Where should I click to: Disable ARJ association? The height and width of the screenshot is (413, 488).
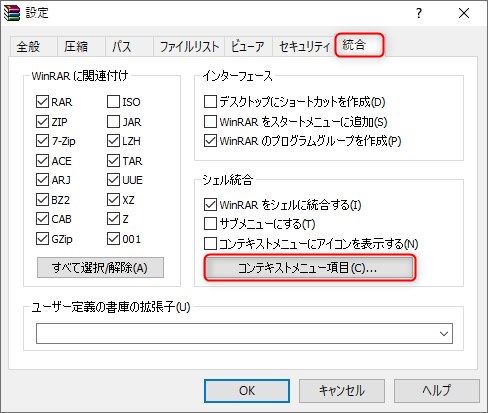42,180
